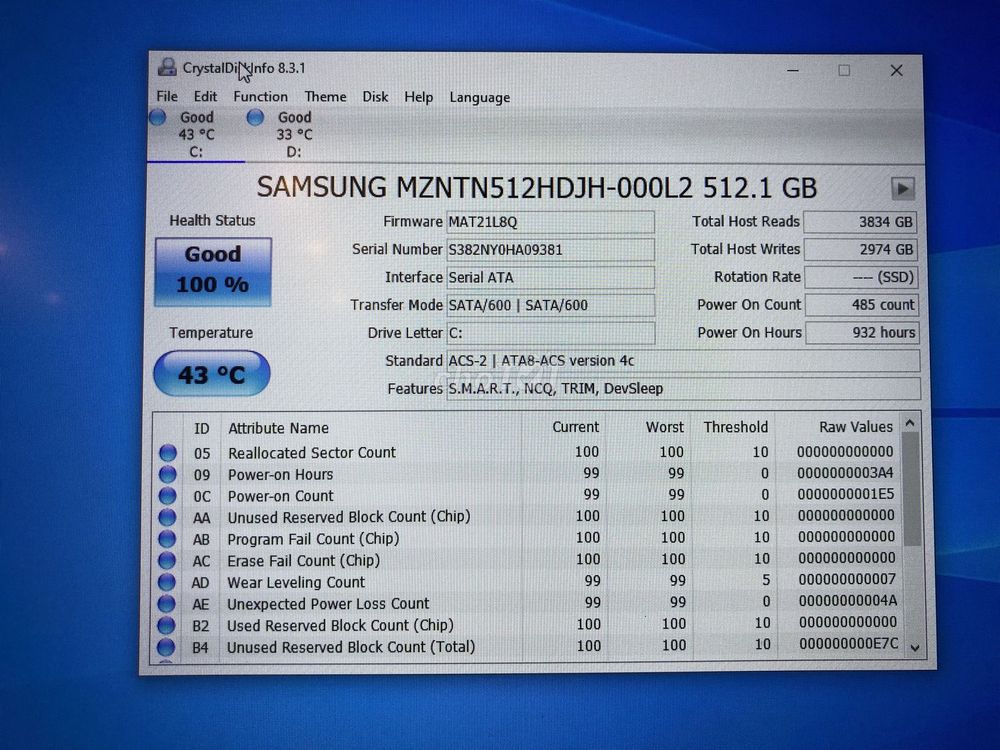Select the Power-on Hours attribute name
The width and height of the screenshot is (1000, 750).
click(x=281, y=474)
